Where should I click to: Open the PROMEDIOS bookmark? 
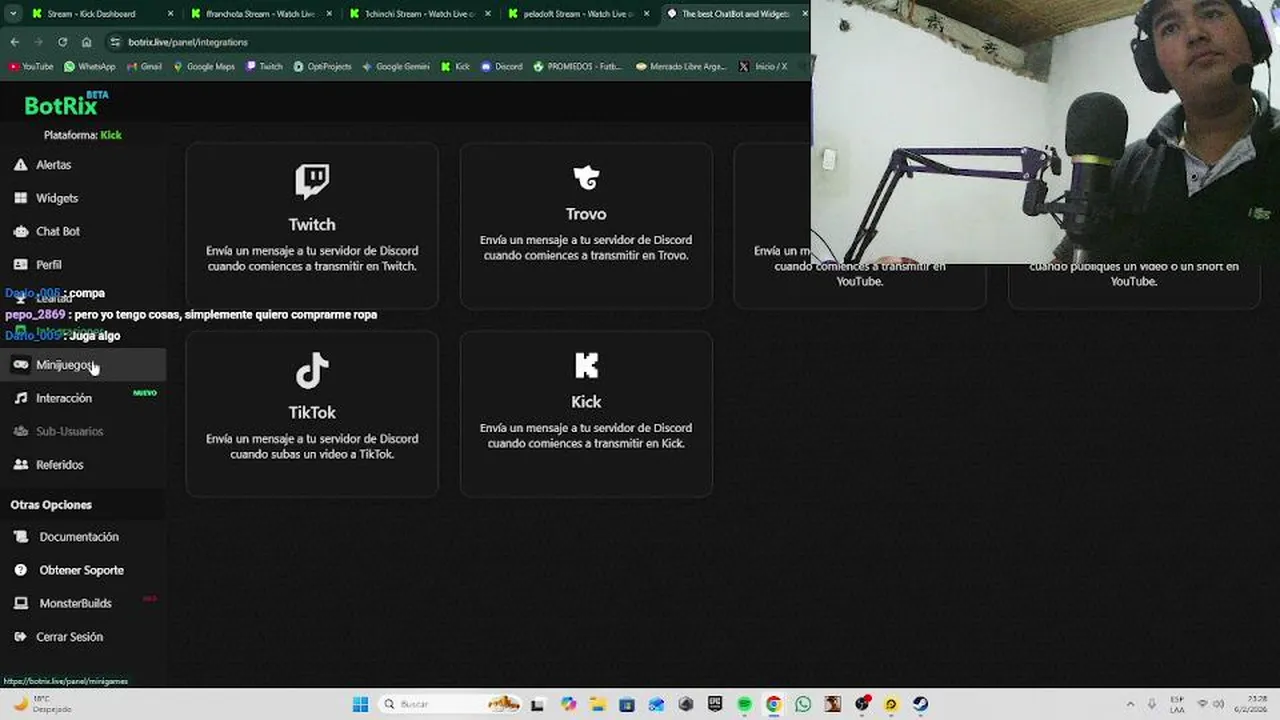click(x=577, y=67)
